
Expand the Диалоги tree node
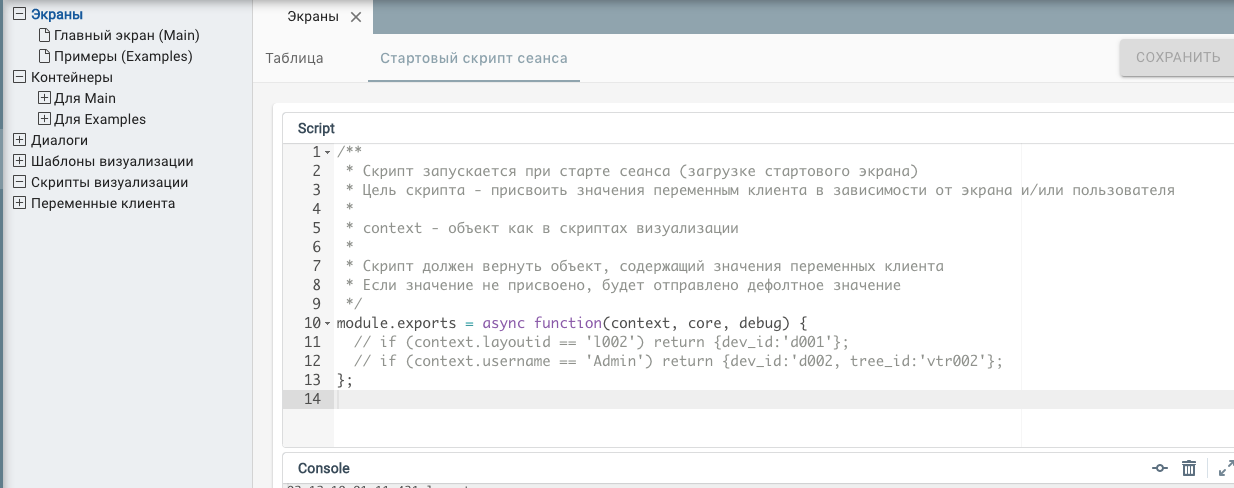(x=19, y=140)
